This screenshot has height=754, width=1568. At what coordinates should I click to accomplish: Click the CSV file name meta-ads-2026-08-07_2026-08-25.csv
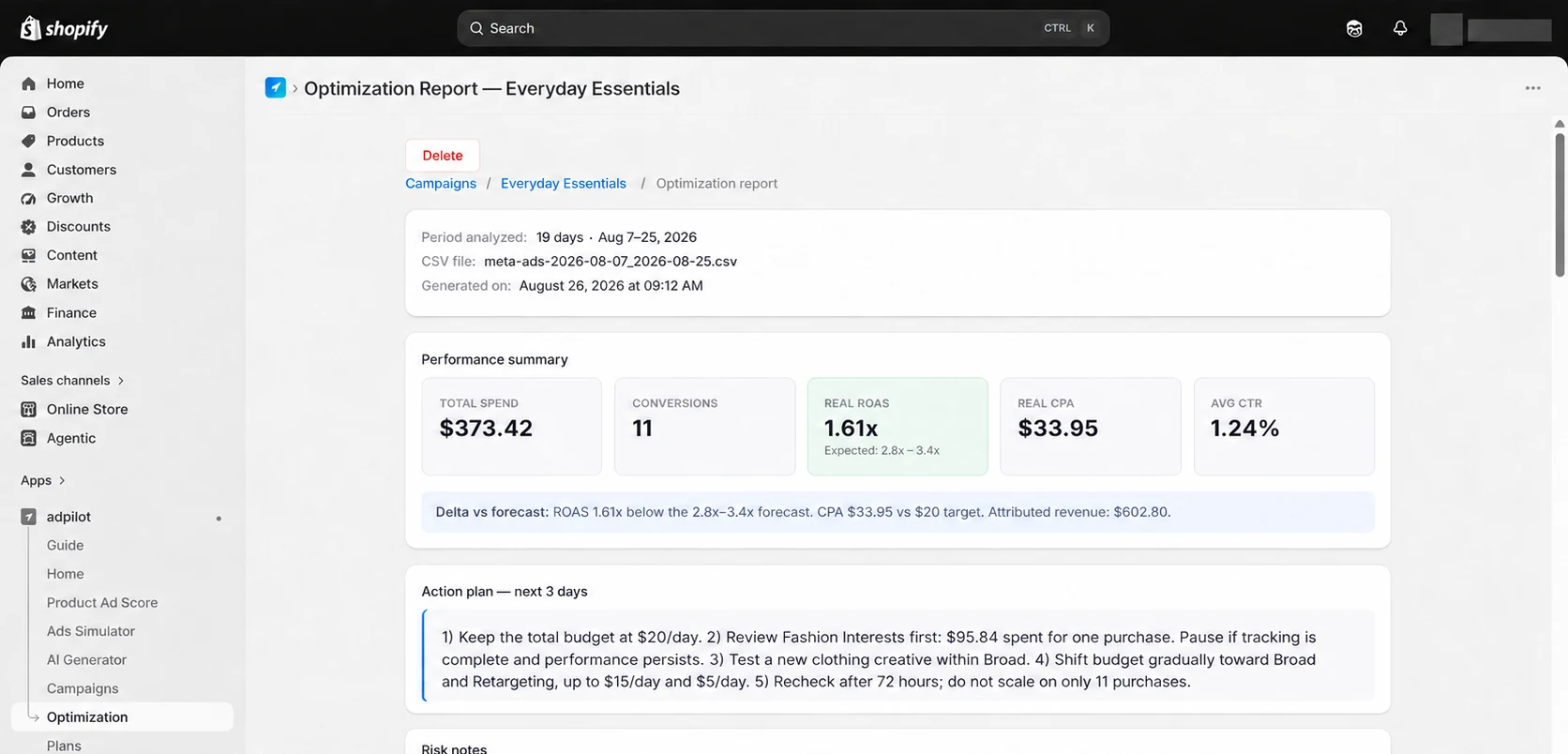[x=611, y=262]
